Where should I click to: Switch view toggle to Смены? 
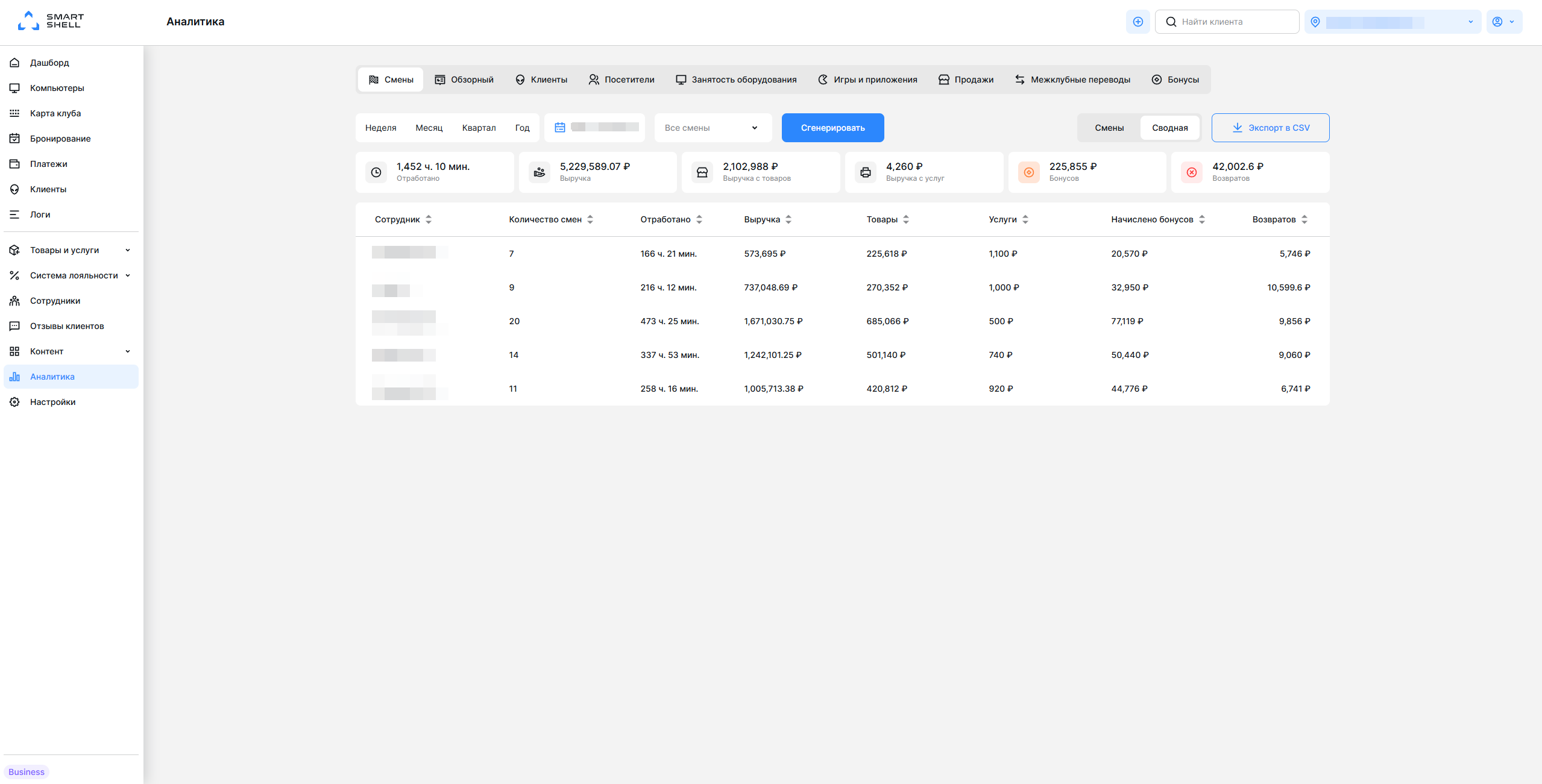(1109, 128)
